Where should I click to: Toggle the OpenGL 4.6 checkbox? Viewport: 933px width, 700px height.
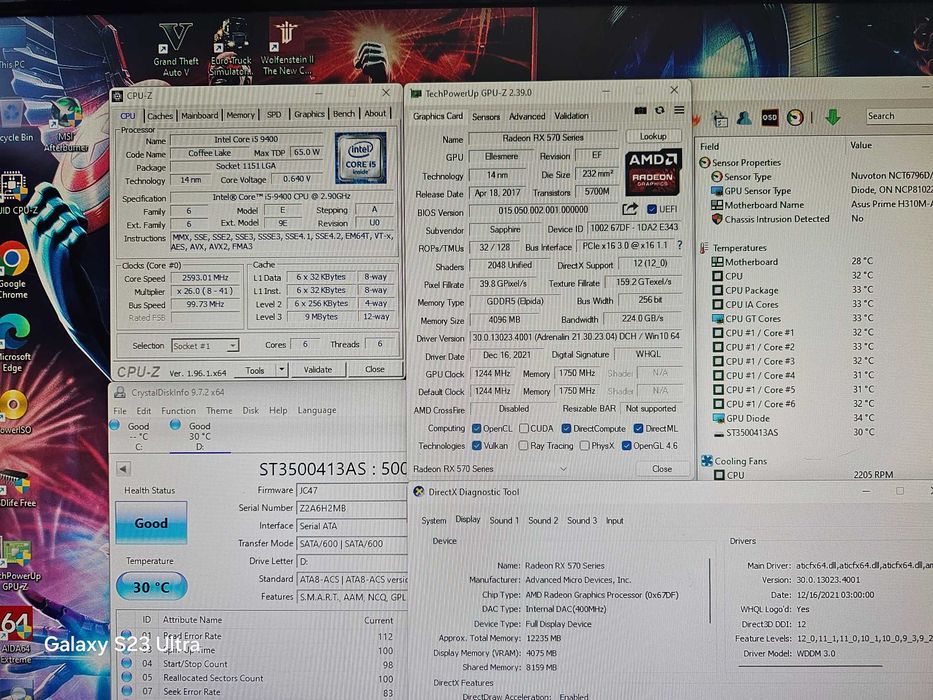tap(627, 445)
